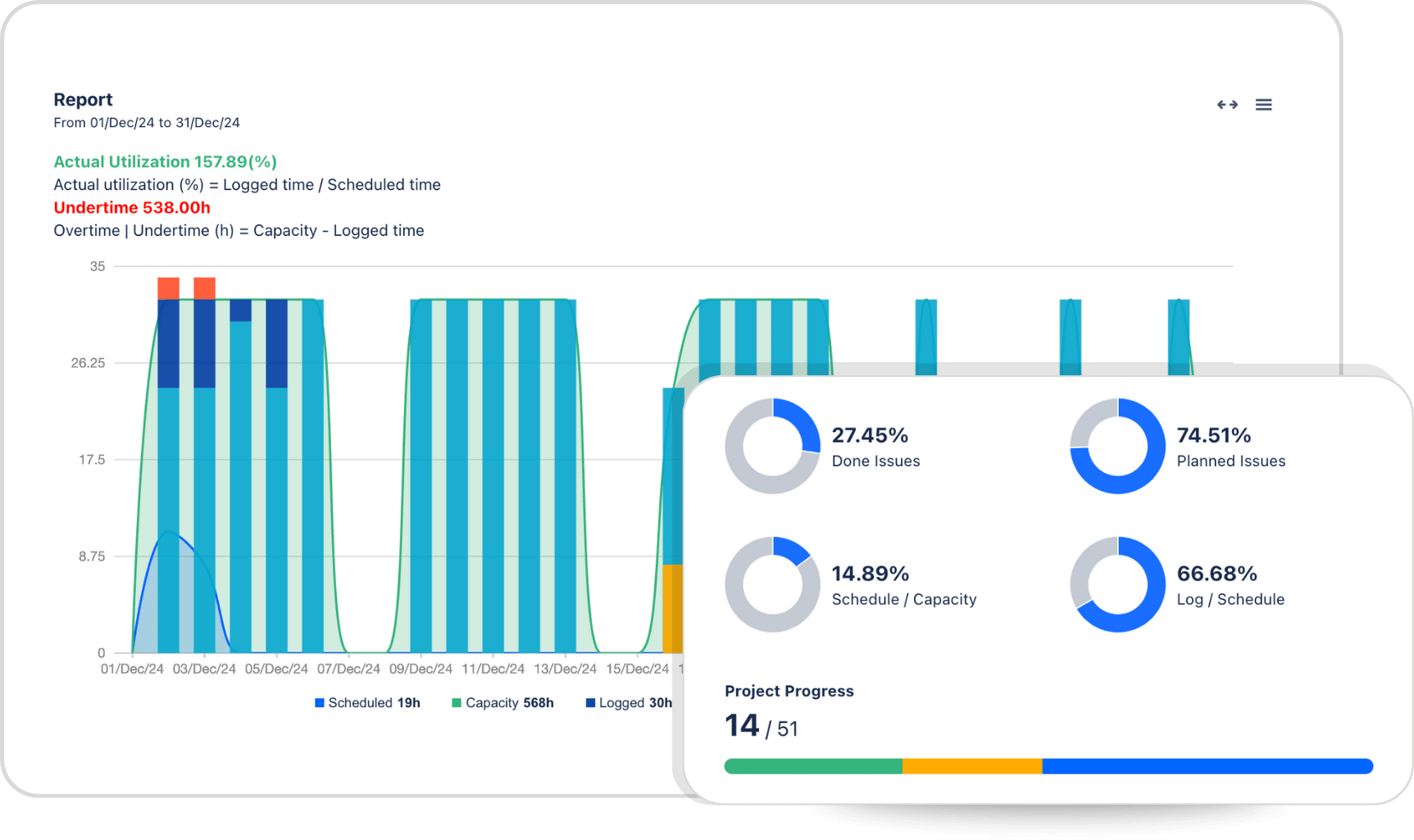1414x840 pixels.
Task: Click the date range 01/Dec/24 to 31/Dec/24
Action: tap(146, 122)
